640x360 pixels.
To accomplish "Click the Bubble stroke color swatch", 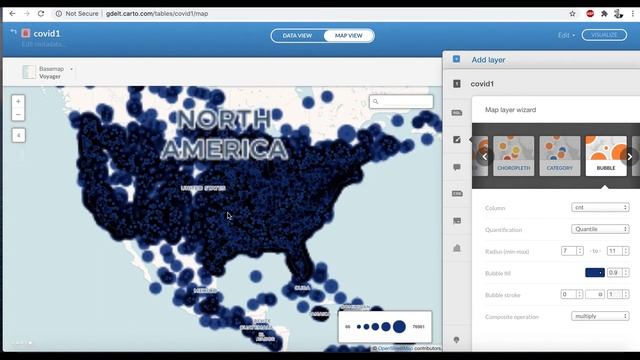I will (595, 294).
